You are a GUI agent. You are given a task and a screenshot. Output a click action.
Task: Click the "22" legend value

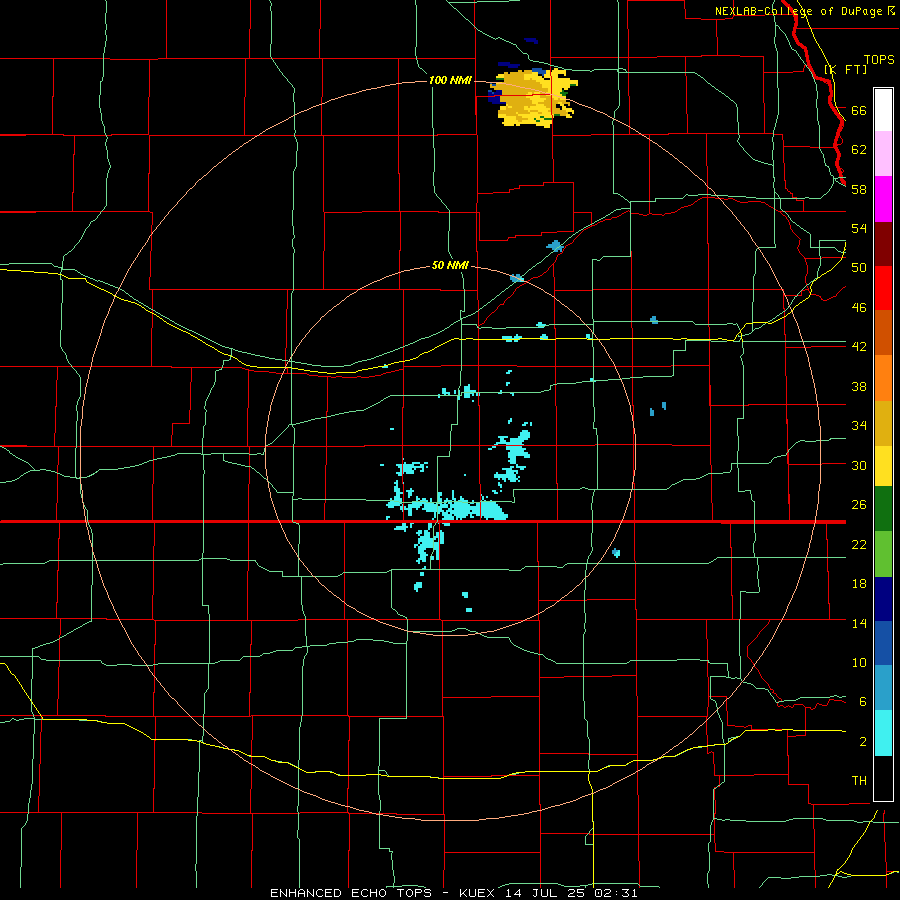(859, 544)
